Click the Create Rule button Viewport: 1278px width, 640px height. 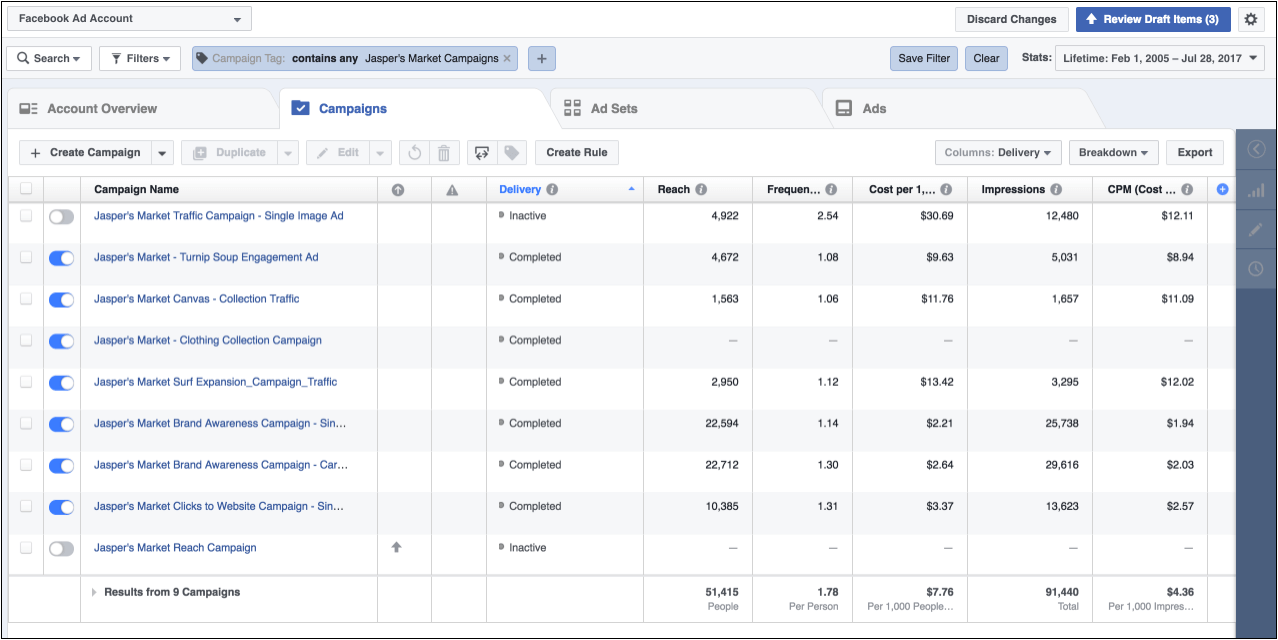[577, 153]
